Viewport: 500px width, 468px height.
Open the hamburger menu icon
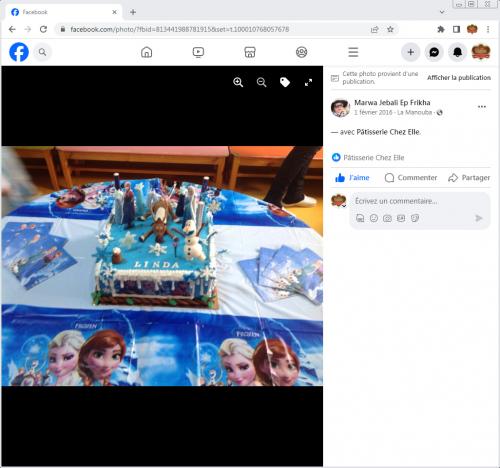point(353,52)
